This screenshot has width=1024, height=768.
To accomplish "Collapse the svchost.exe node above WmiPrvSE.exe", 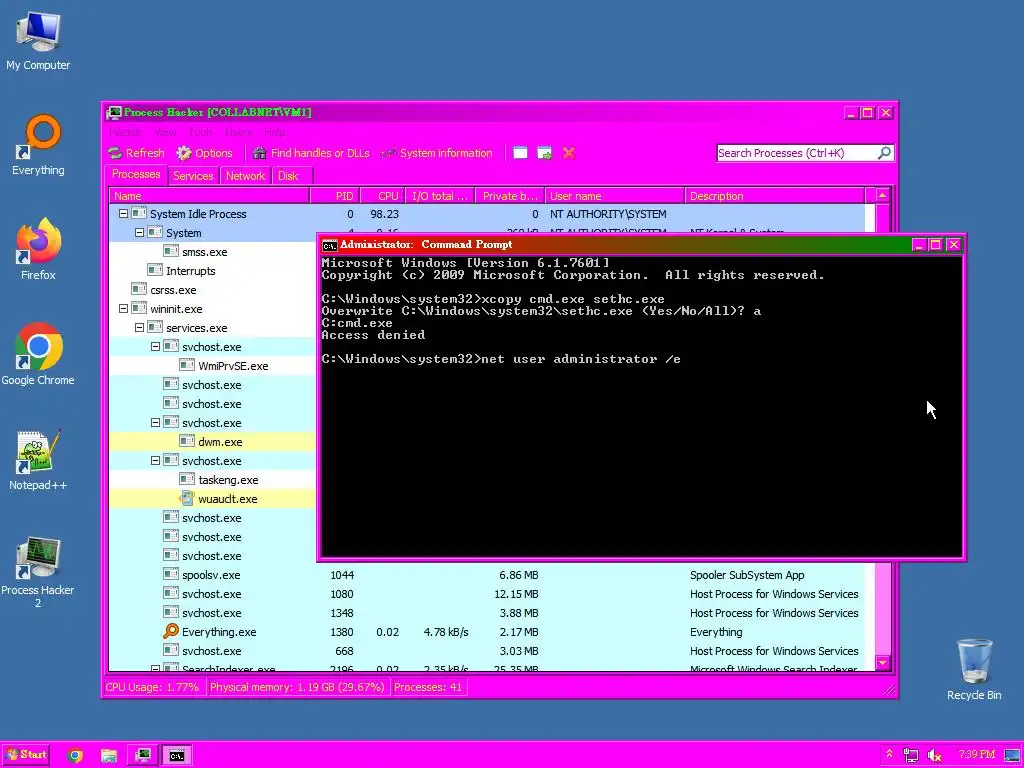I will point(155,347).
